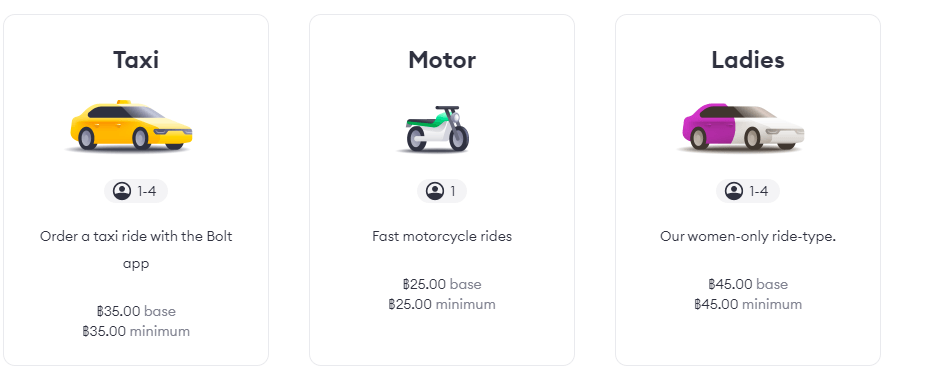This screenshot has width=925, height=382.
Task: Select the Motor heading
Action: [442, 60]
